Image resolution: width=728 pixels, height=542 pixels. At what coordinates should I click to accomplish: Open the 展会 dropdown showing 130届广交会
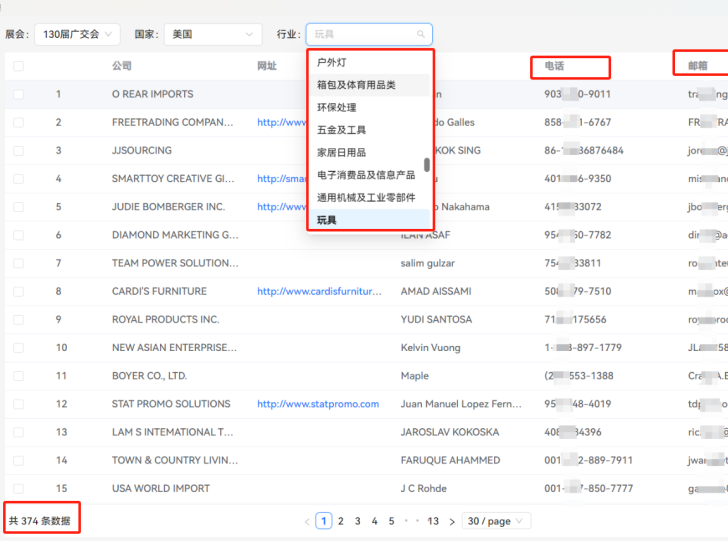[x=77, y=34]
